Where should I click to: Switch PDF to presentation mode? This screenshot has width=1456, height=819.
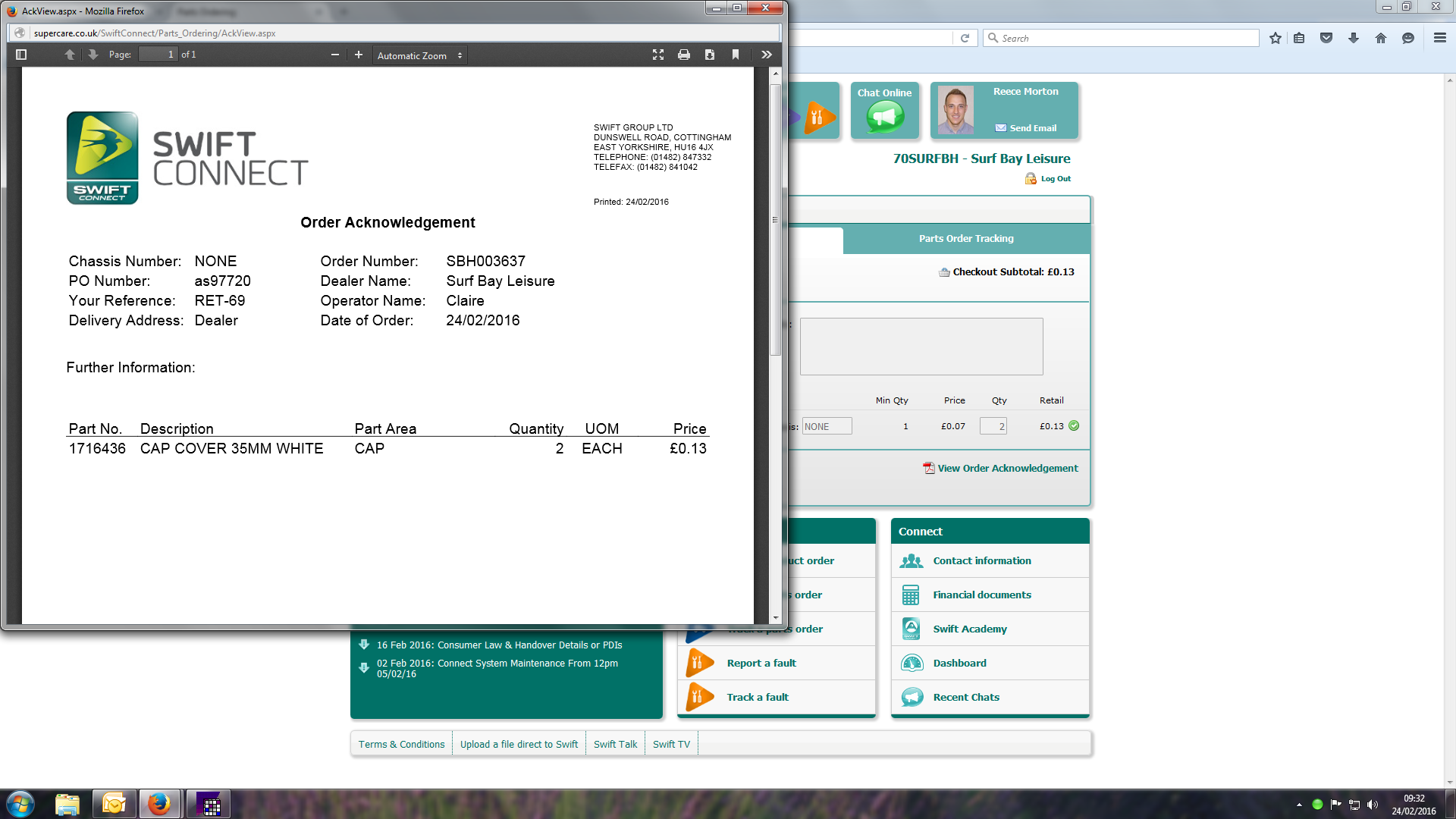tap(658, 55)
